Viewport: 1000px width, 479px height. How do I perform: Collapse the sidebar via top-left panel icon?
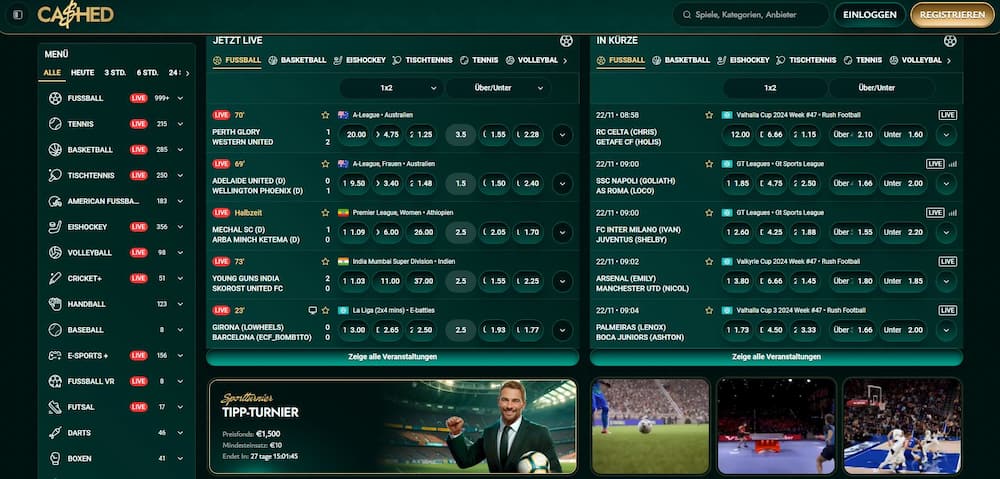[x=18, y=15]
